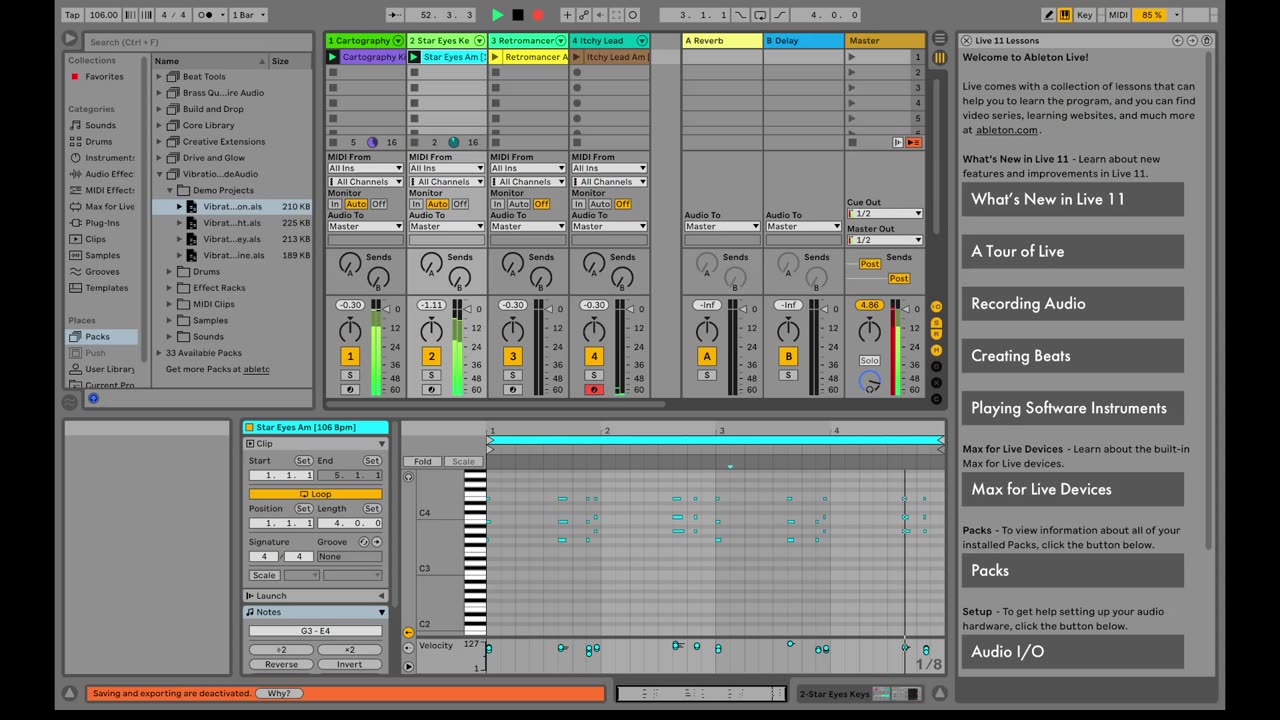Image resolution: width=1280 pixels, height=720 pixels.
Task: Open A Tour of Live lesson
Action: [1073, 251]
